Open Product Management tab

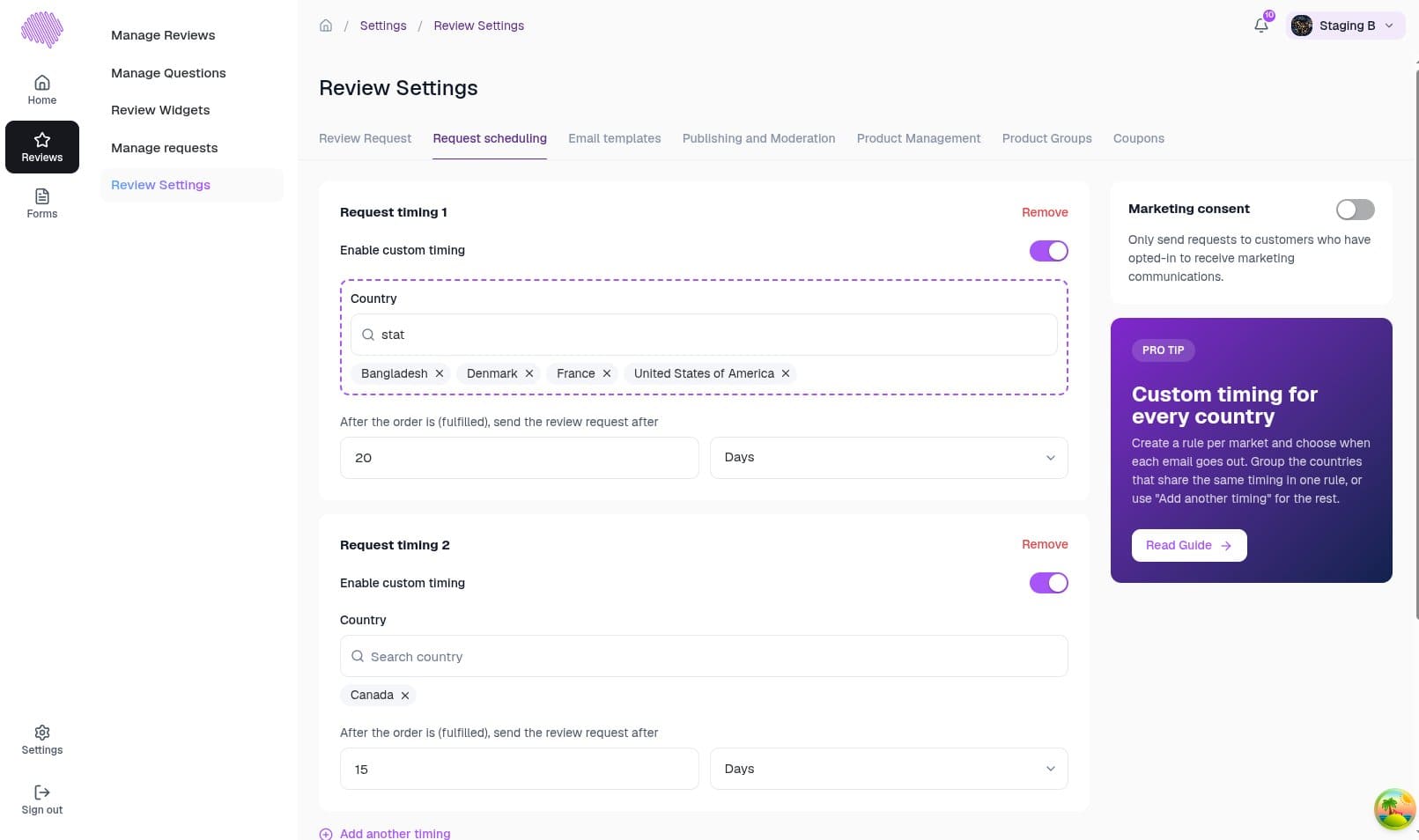(919, 138)
